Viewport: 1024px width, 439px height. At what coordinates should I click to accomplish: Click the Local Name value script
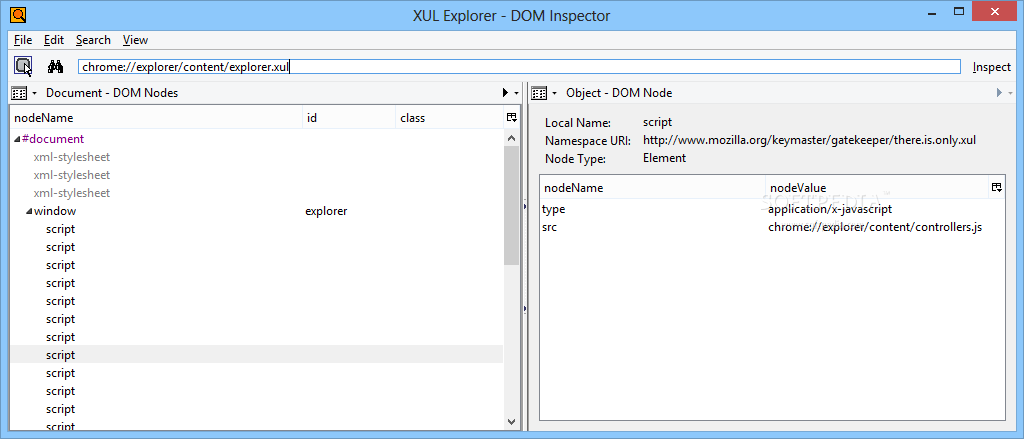657,122
